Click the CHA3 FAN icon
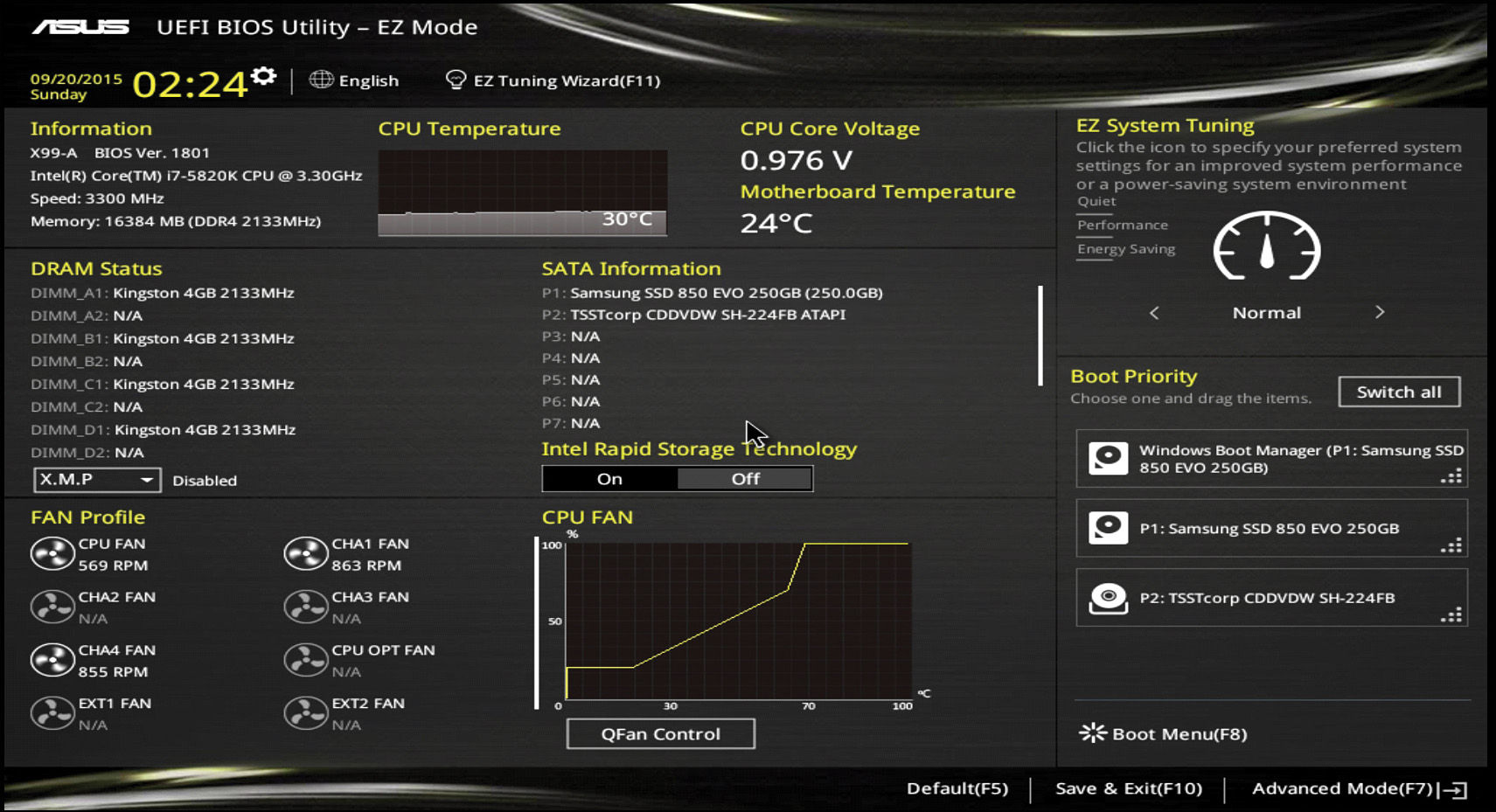This screenshot has height=812, width=1496. 306,607
